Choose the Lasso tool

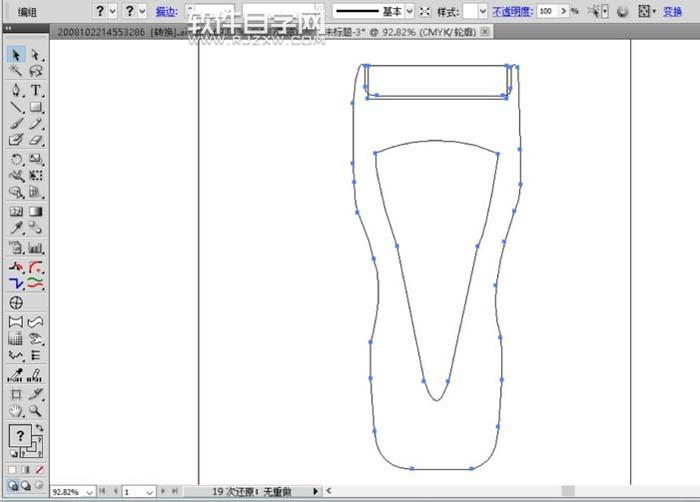35,72
